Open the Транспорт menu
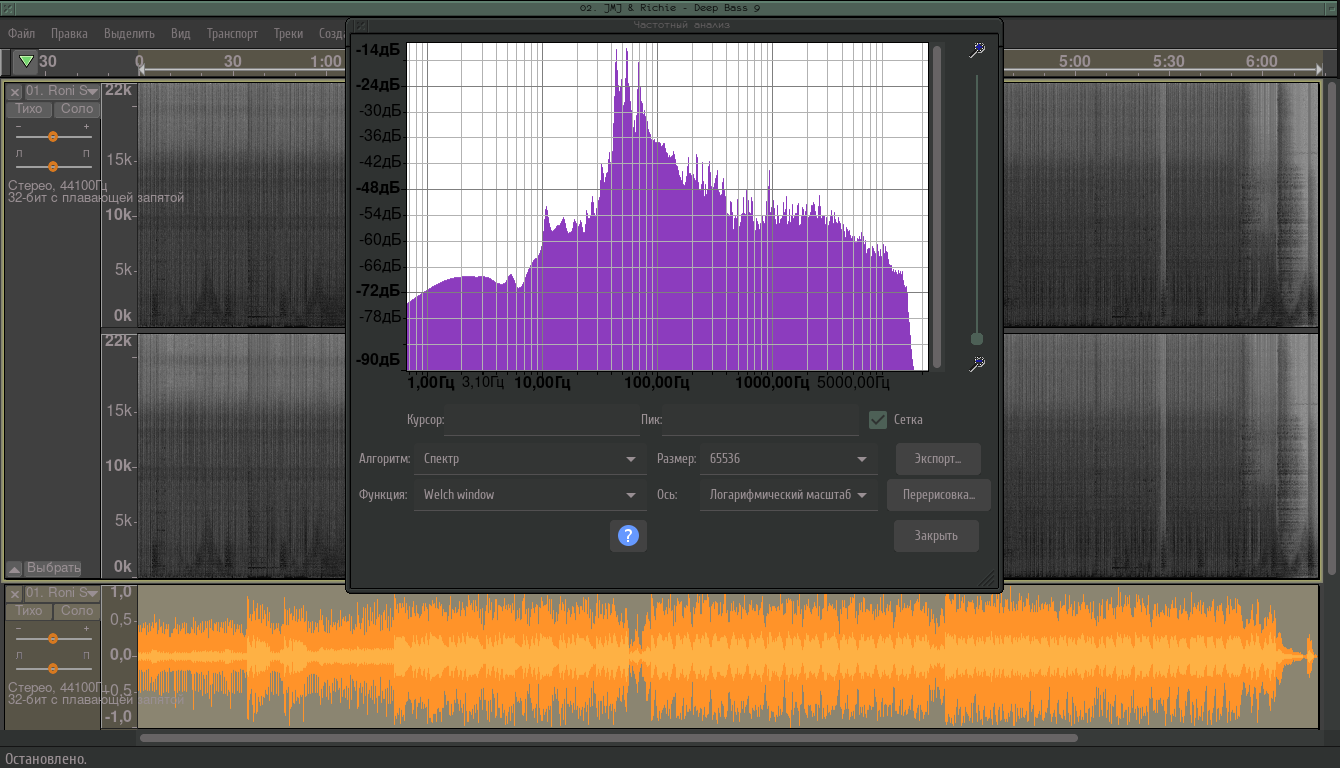 pyautogui.click(x=233, y=33)
